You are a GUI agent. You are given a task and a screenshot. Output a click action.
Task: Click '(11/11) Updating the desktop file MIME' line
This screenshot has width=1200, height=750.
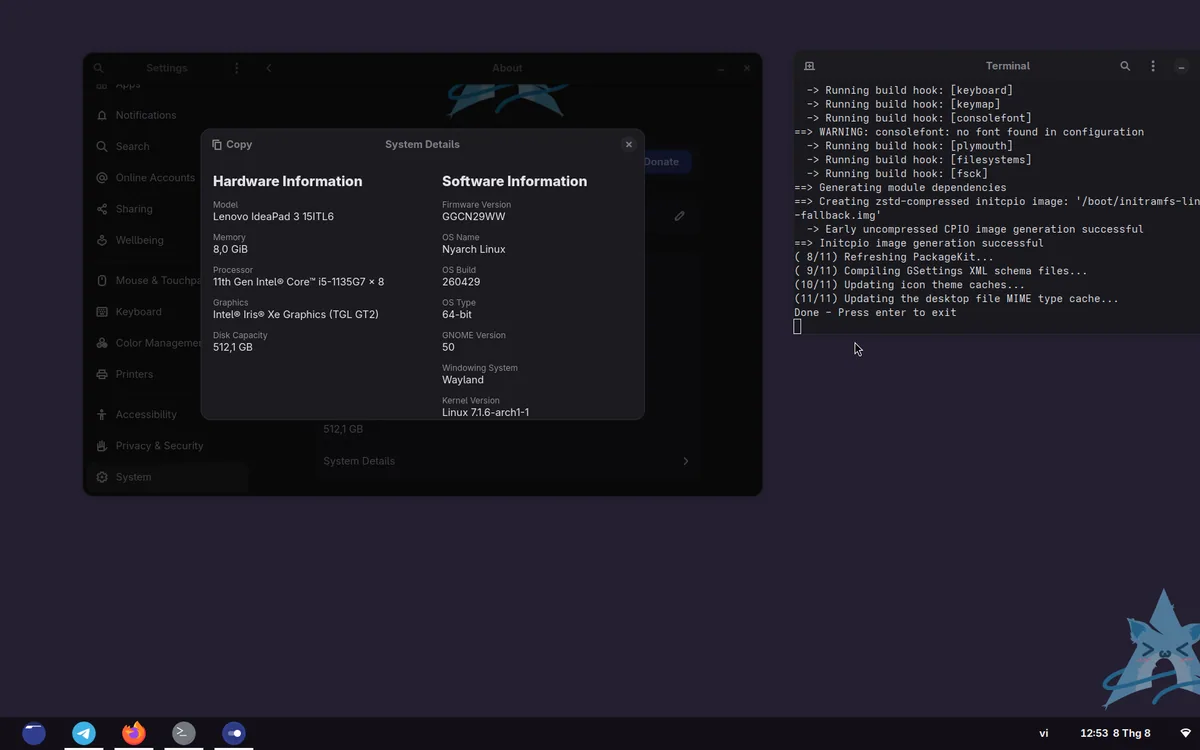[x=956, y=299]
